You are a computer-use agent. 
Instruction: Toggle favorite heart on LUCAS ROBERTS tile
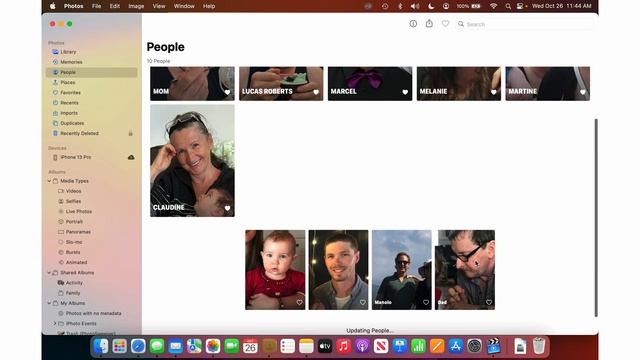coord(316,92)
